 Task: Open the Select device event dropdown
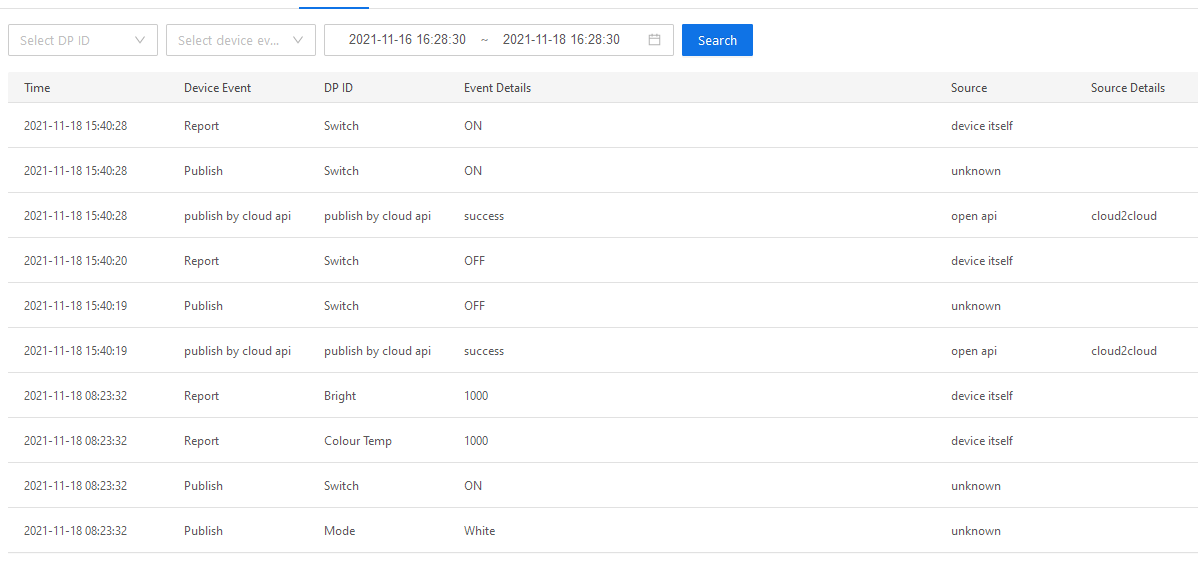(241, 40)
